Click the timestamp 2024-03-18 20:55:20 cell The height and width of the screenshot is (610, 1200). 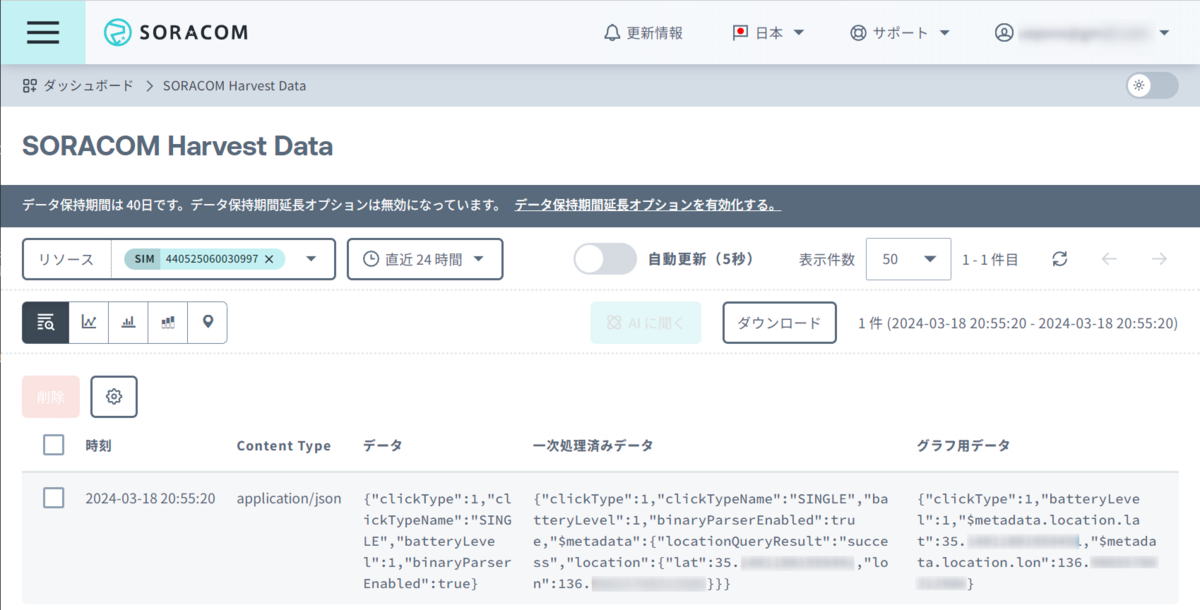click(150, 498)
